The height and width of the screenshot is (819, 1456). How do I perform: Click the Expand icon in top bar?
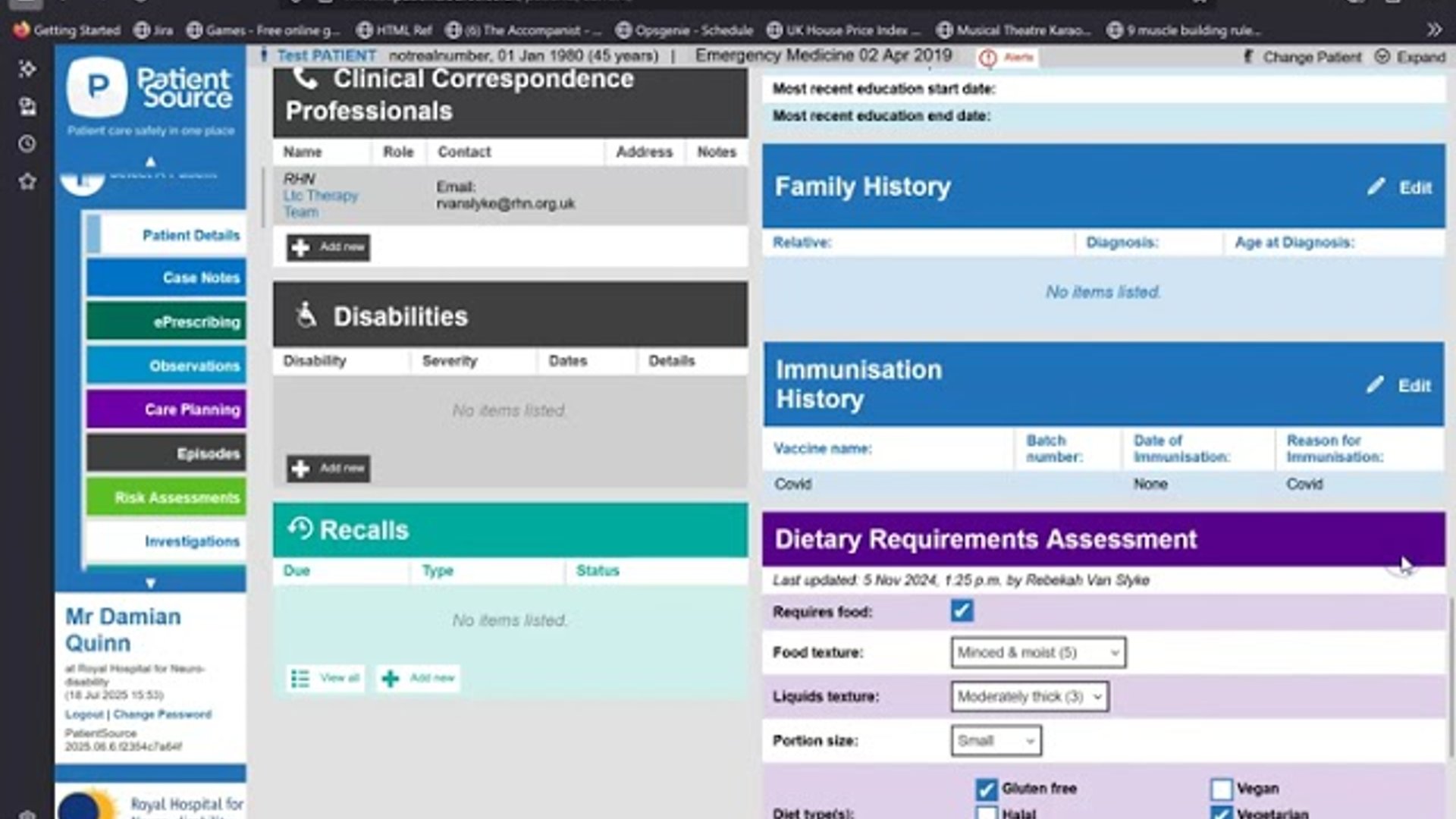tap(1382, 57)
